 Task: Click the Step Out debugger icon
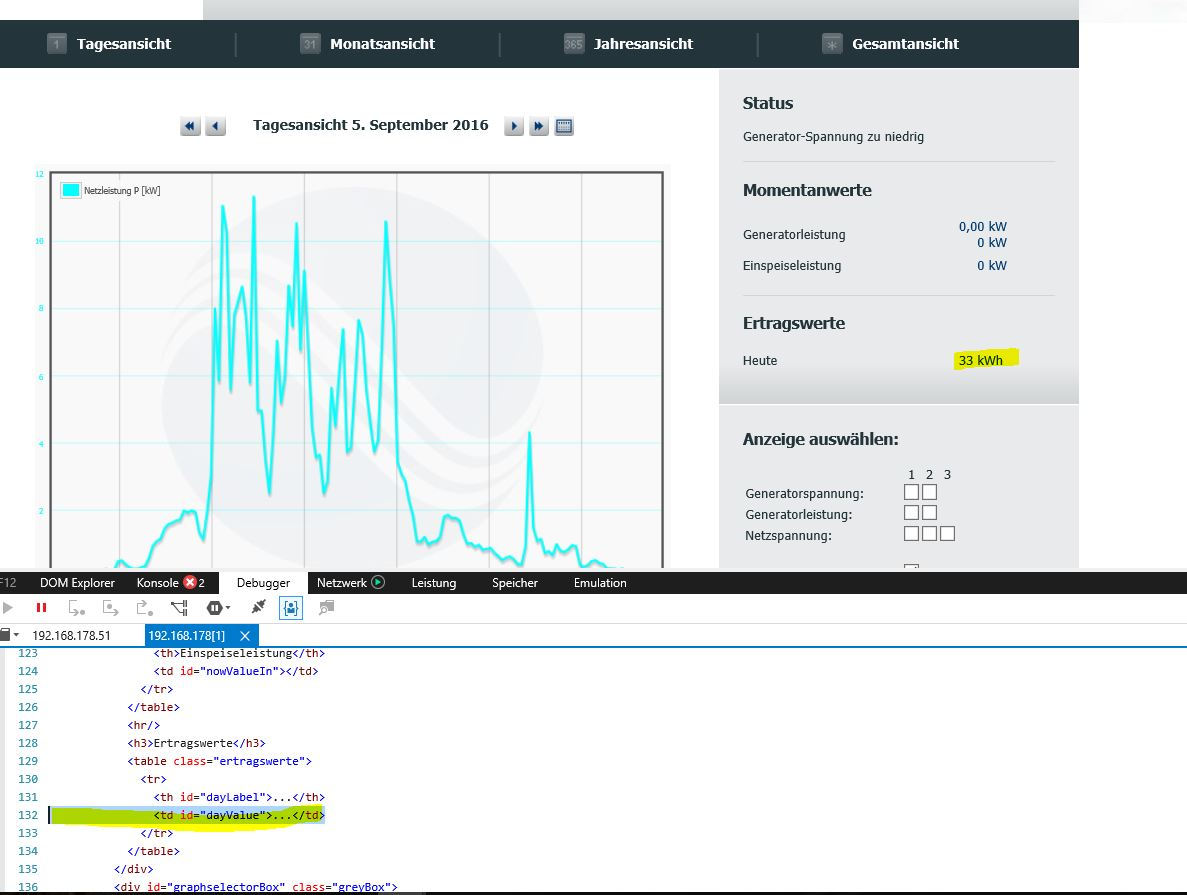click(x=145, y=607)
